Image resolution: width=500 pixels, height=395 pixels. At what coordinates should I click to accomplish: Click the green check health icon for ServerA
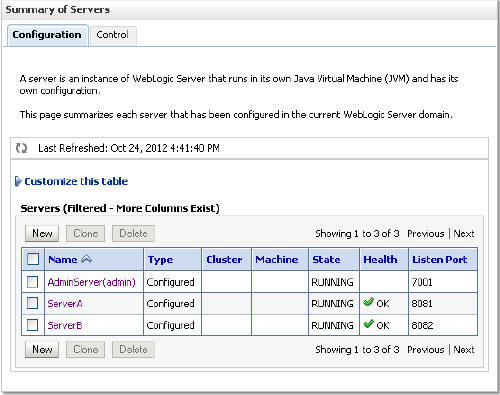point(368,302)
